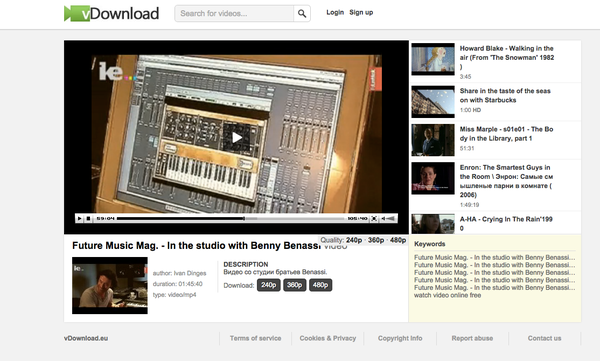The image size is (600, 361).
Task: Open the Sign up link
Action: click(x=361, y=12)
